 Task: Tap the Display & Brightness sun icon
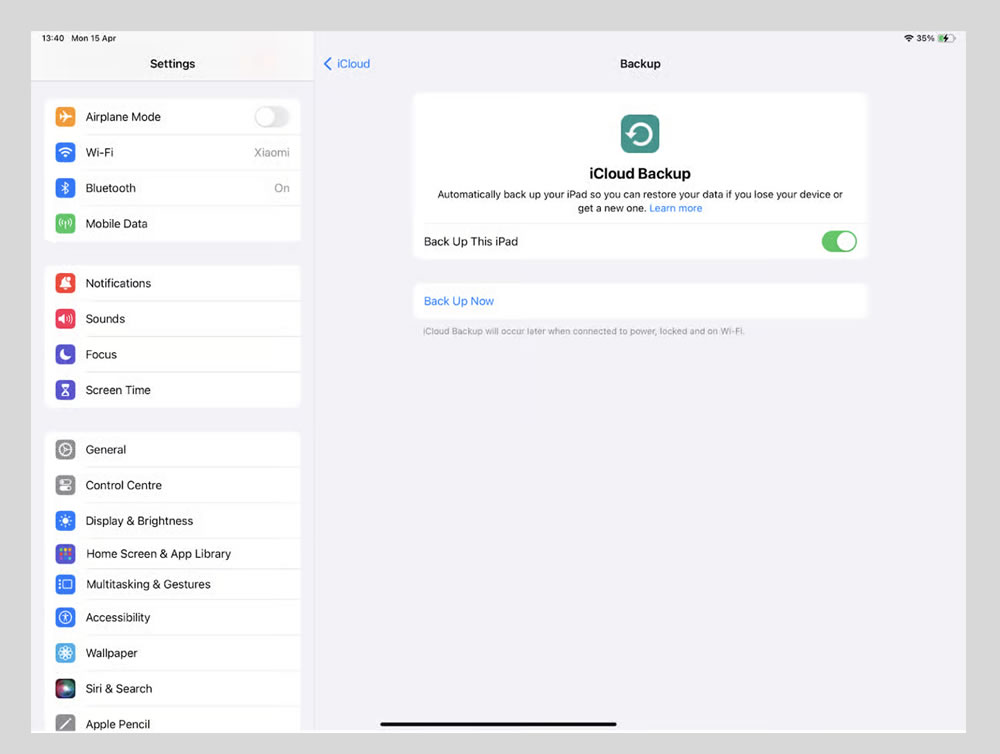pos(65,521)
